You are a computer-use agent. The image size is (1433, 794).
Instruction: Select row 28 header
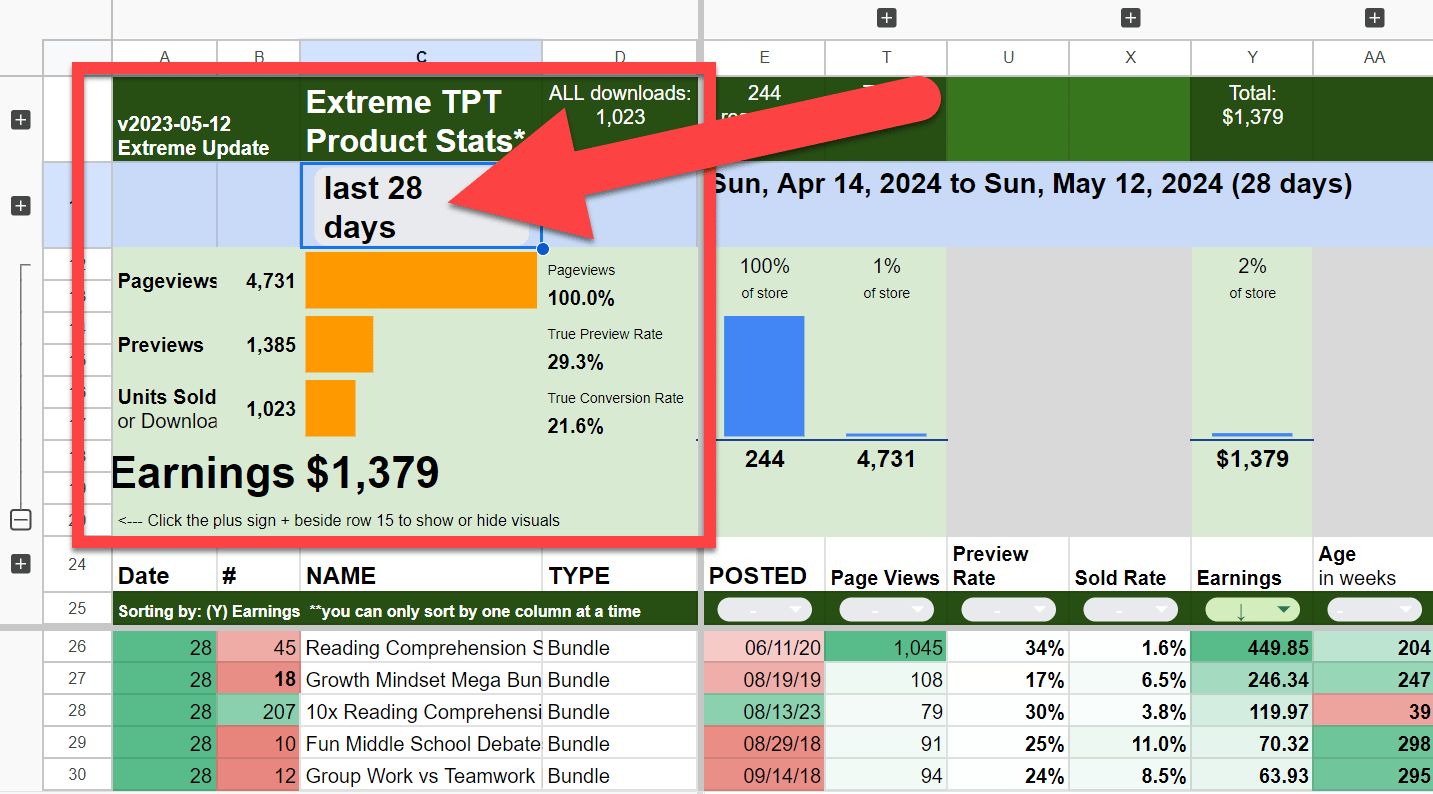tap(77, 711)
